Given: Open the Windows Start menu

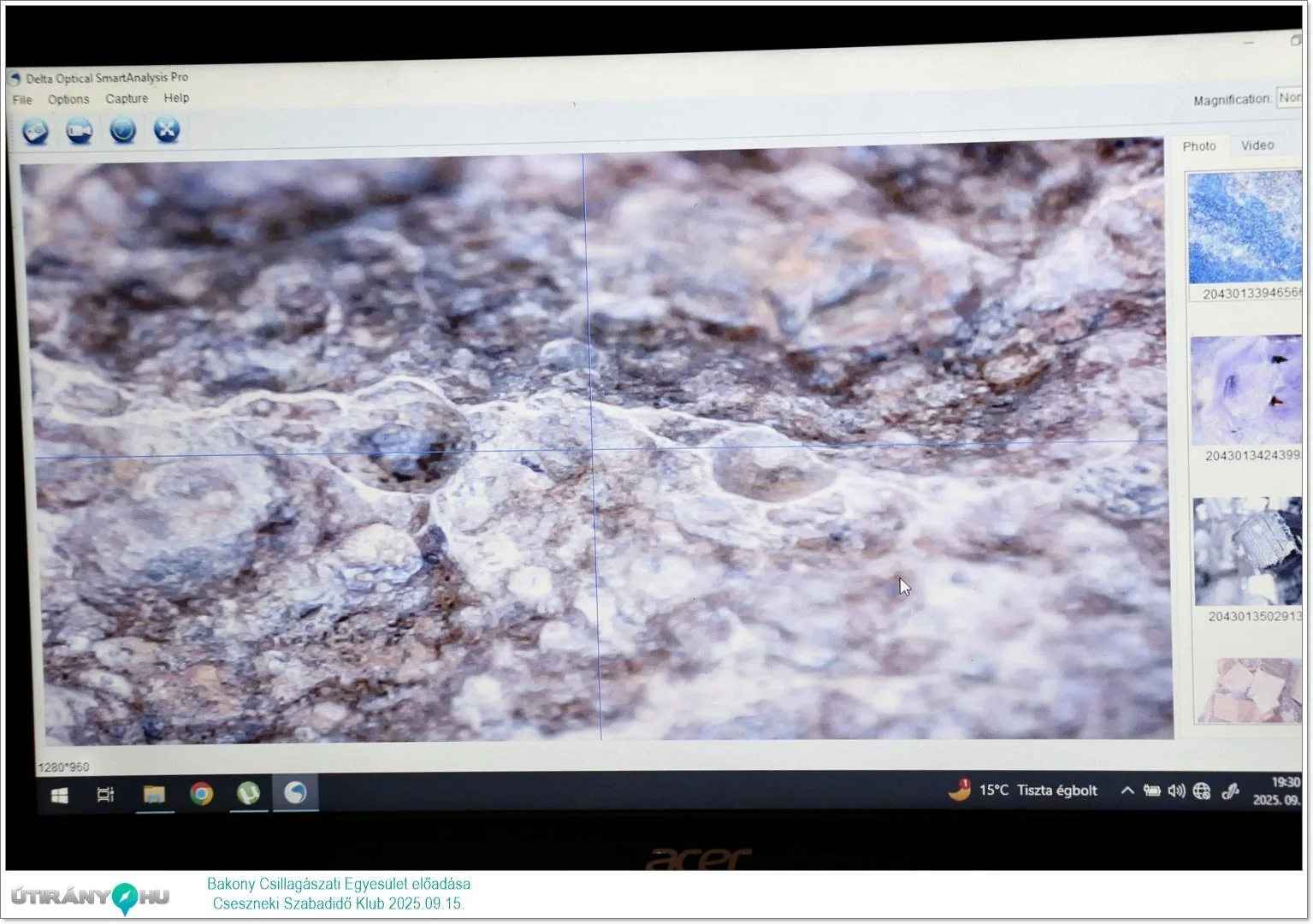Looking at the screenshot, I should (x=60, y=796).
